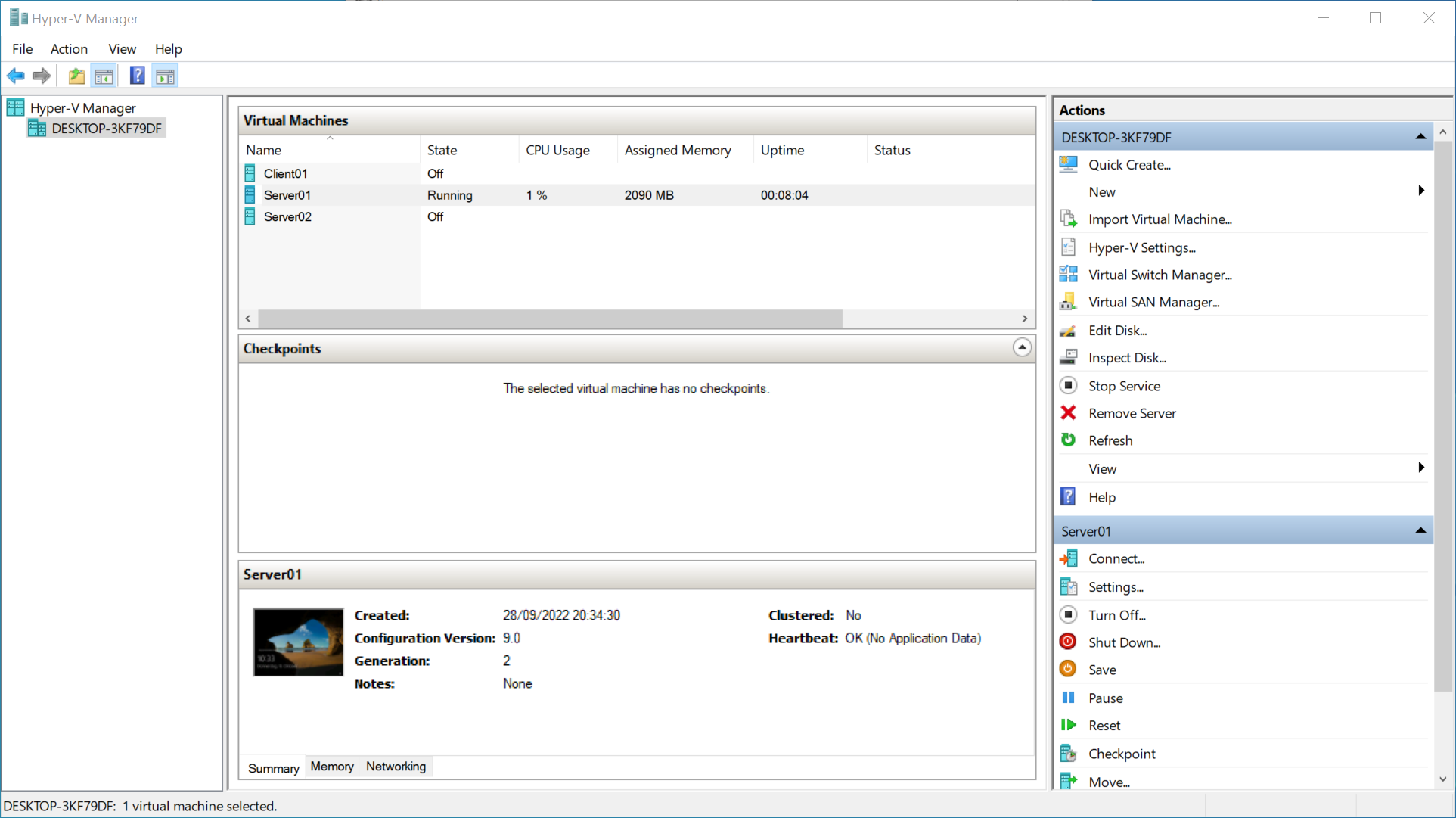This screenshot has height=818, width=1456.
Task: Click the Edit Disk icon
Action: point(1069,330)
